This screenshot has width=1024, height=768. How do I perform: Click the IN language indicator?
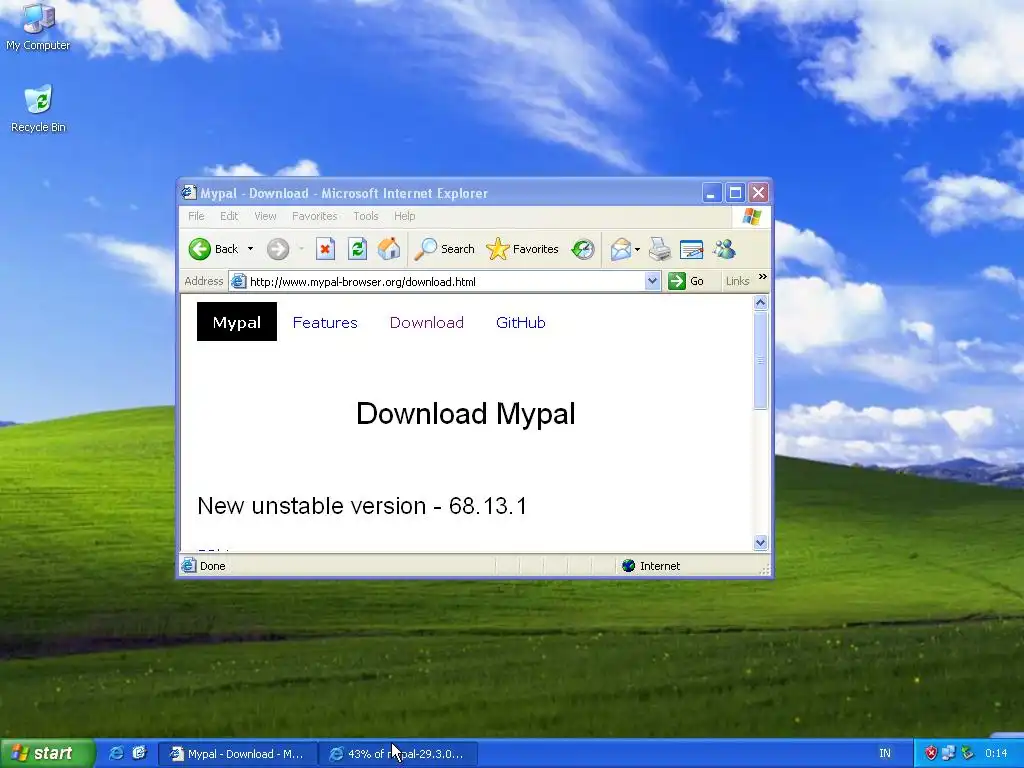pos(885,754)
